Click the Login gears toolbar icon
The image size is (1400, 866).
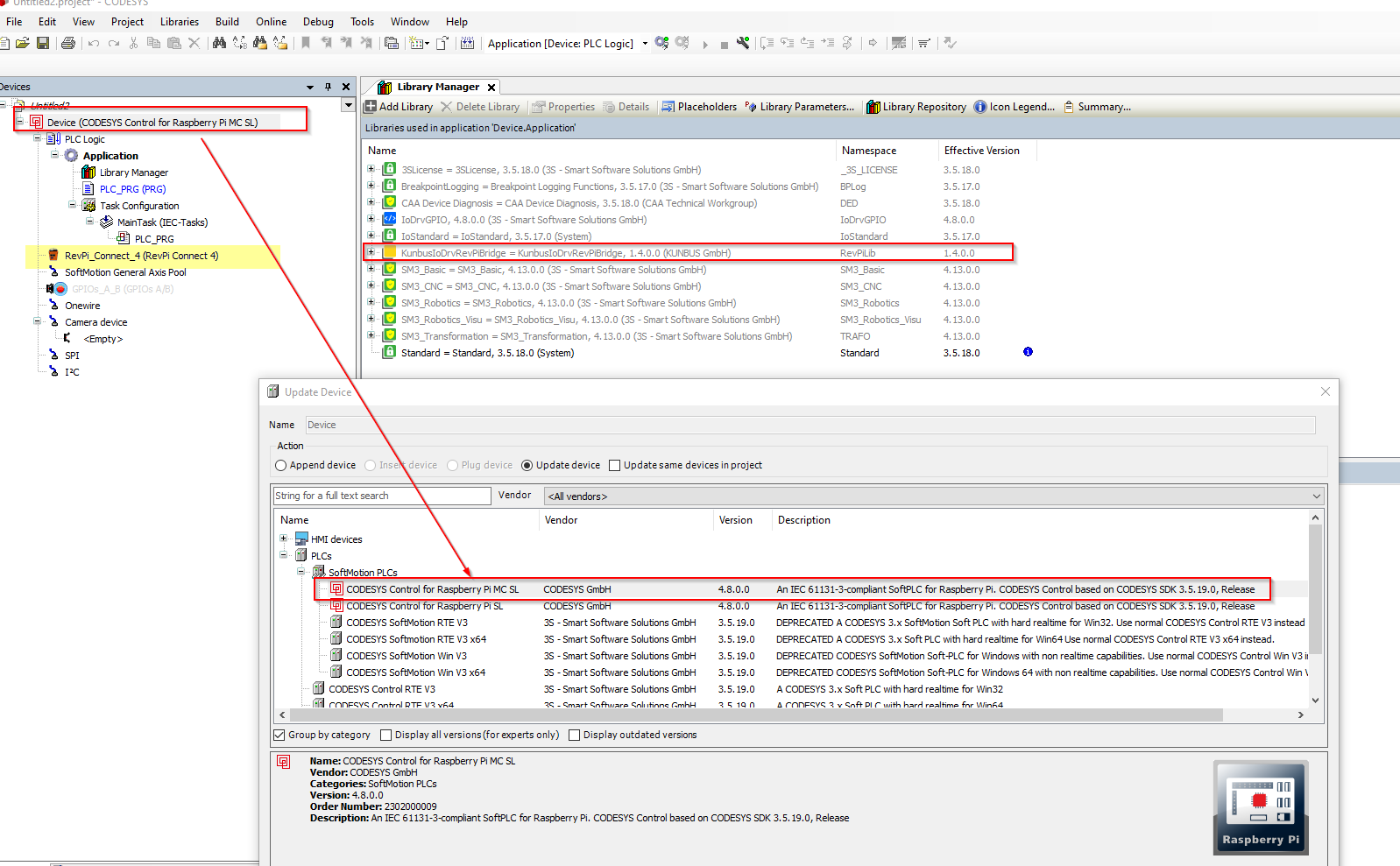[661, 43]
